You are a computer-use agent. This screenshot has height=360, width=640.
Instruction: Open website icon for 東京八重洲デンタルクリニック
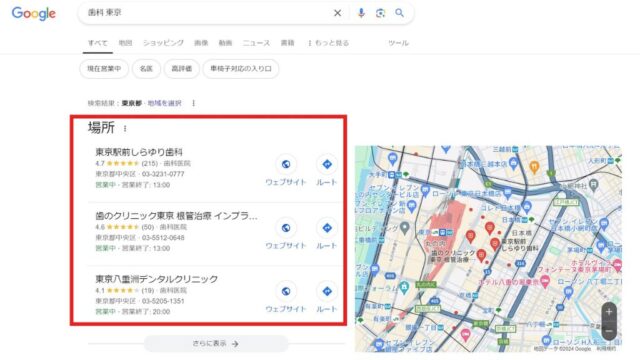coord(286,291)
